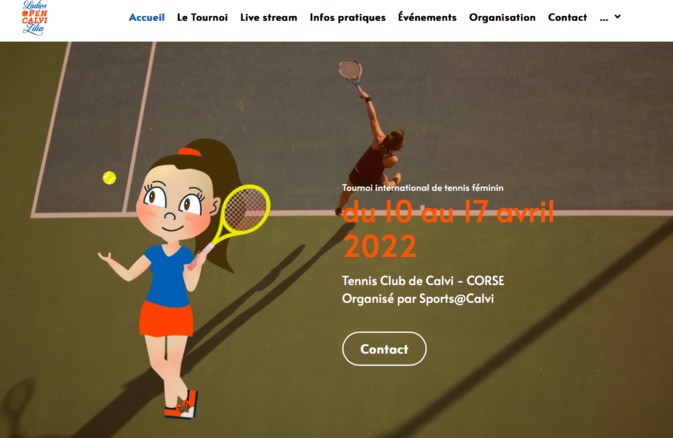Click the yellow tennis ball graphic
Screen dimensions: 673x438
point(109,178)
